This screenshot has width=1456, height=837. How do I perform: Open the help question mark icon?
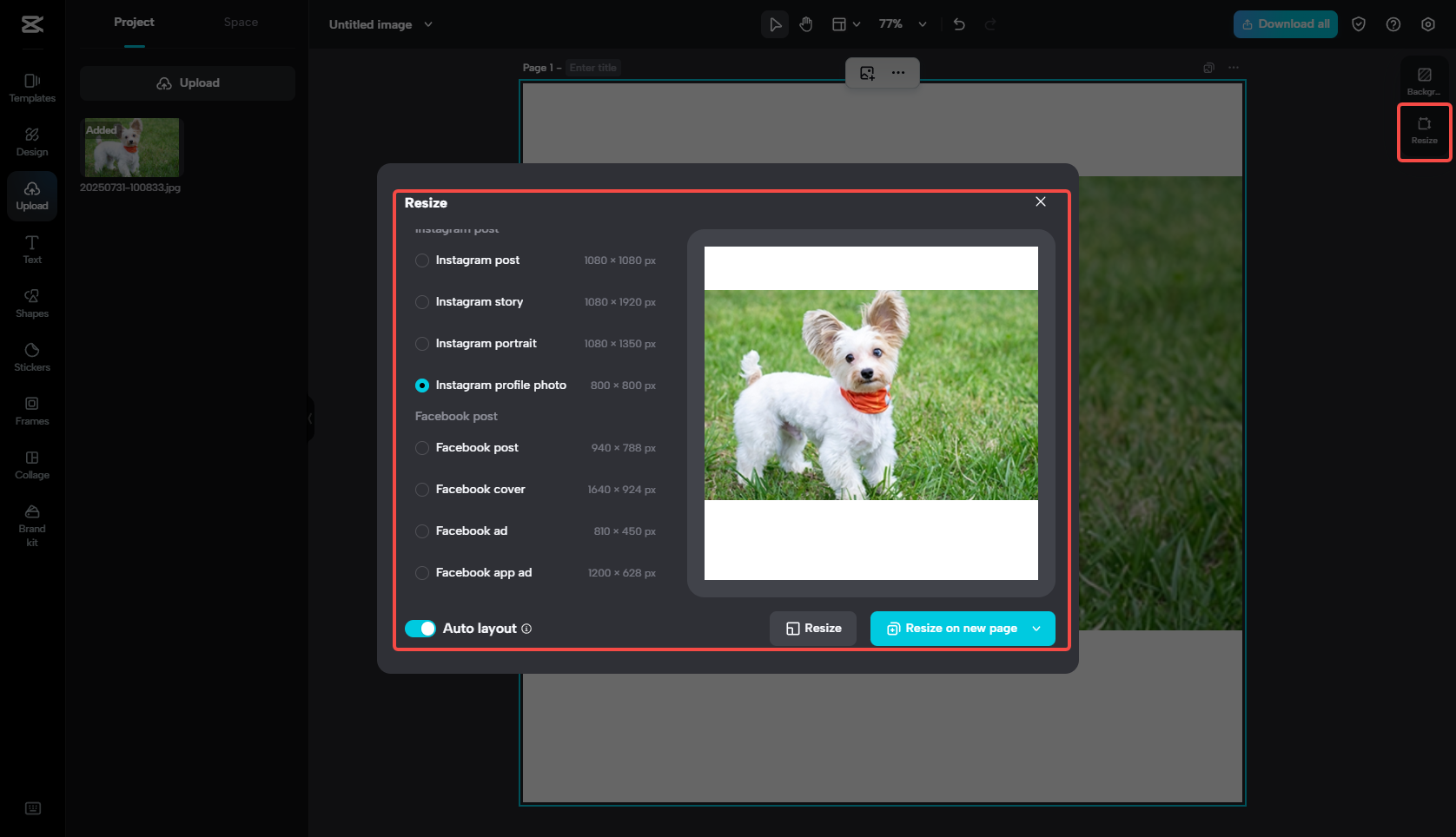coord(1393,24)
